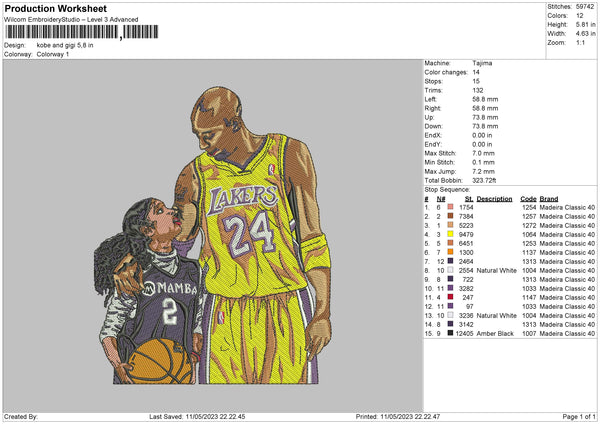
Task: Click 'Natural White' description in row 8
Action: pos(496,270)
